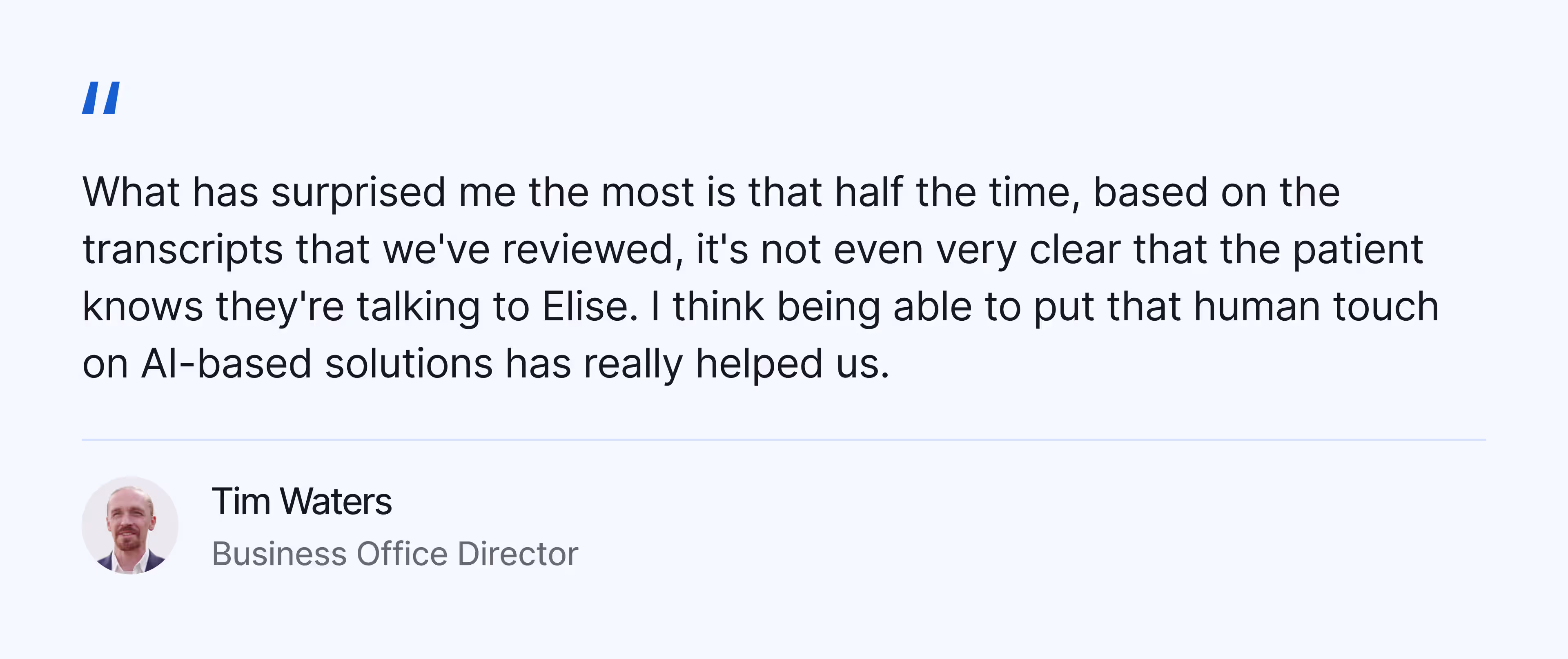Click the phrase human touch

(x=1316, y=306)
